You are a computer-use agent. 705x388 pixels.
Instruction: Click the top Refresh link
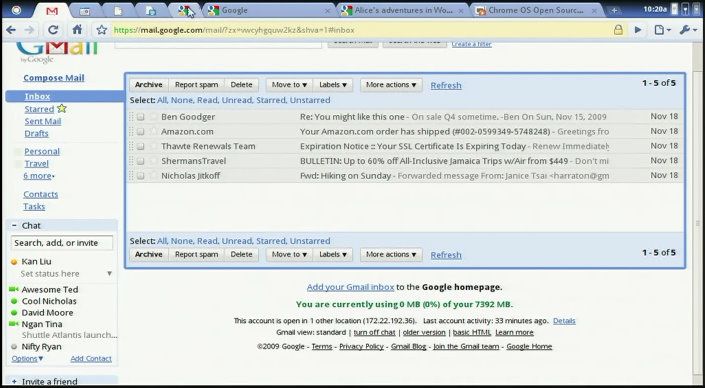coord(446,85)
